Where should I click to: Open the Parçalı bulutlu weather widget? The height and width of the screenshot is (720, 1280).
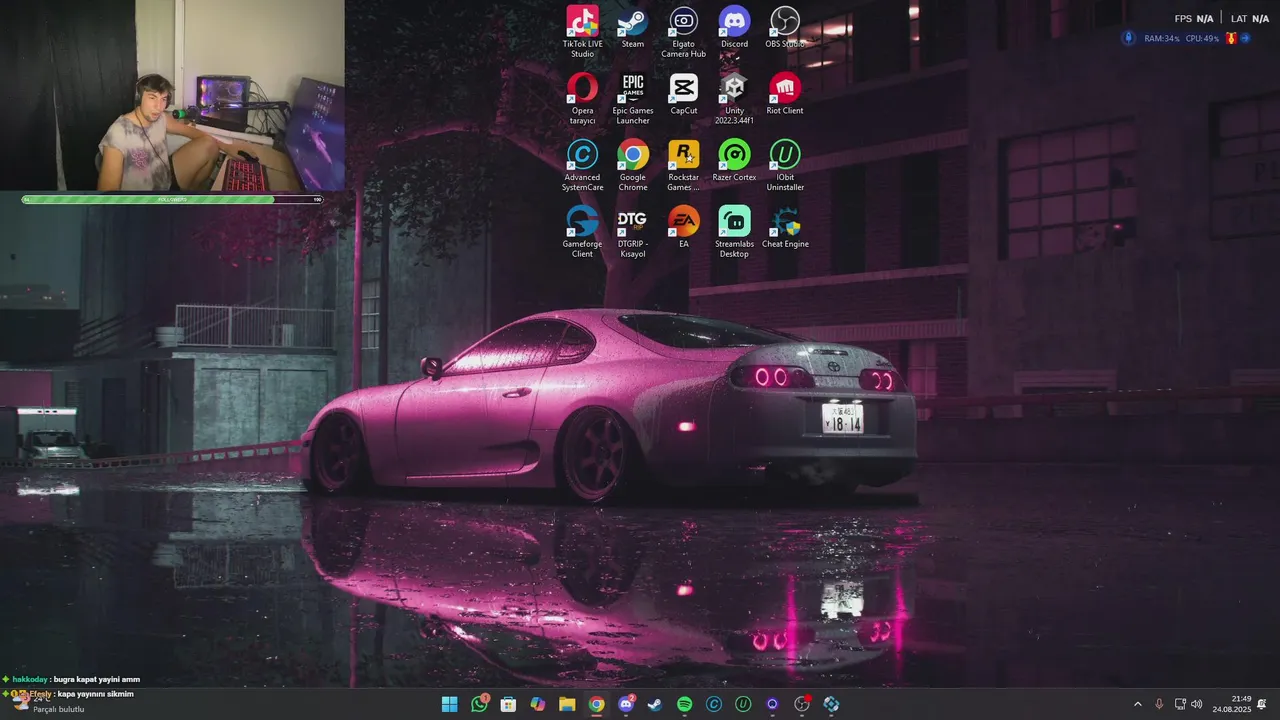click(48, 703)
